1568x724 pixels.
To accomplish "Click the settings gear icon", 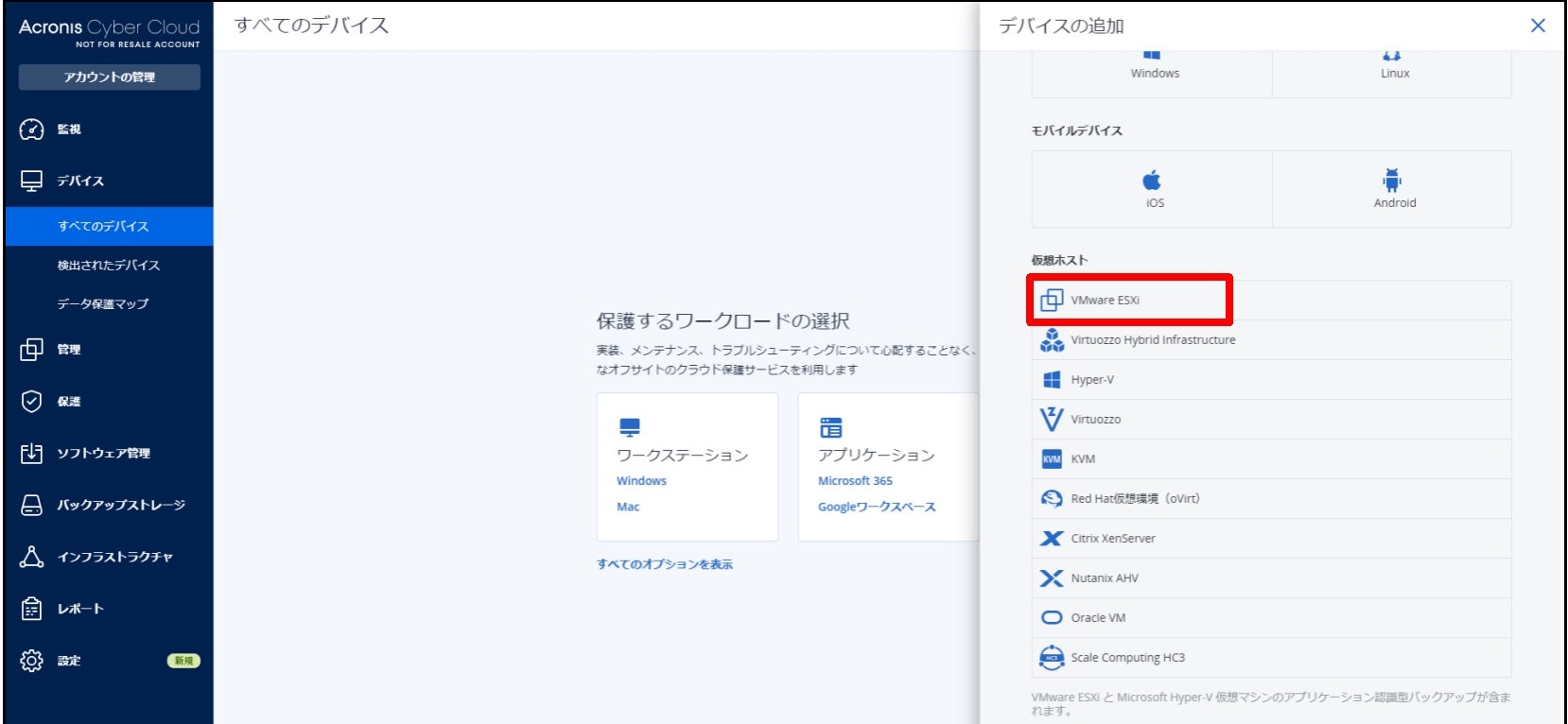I will coord(31,661).
